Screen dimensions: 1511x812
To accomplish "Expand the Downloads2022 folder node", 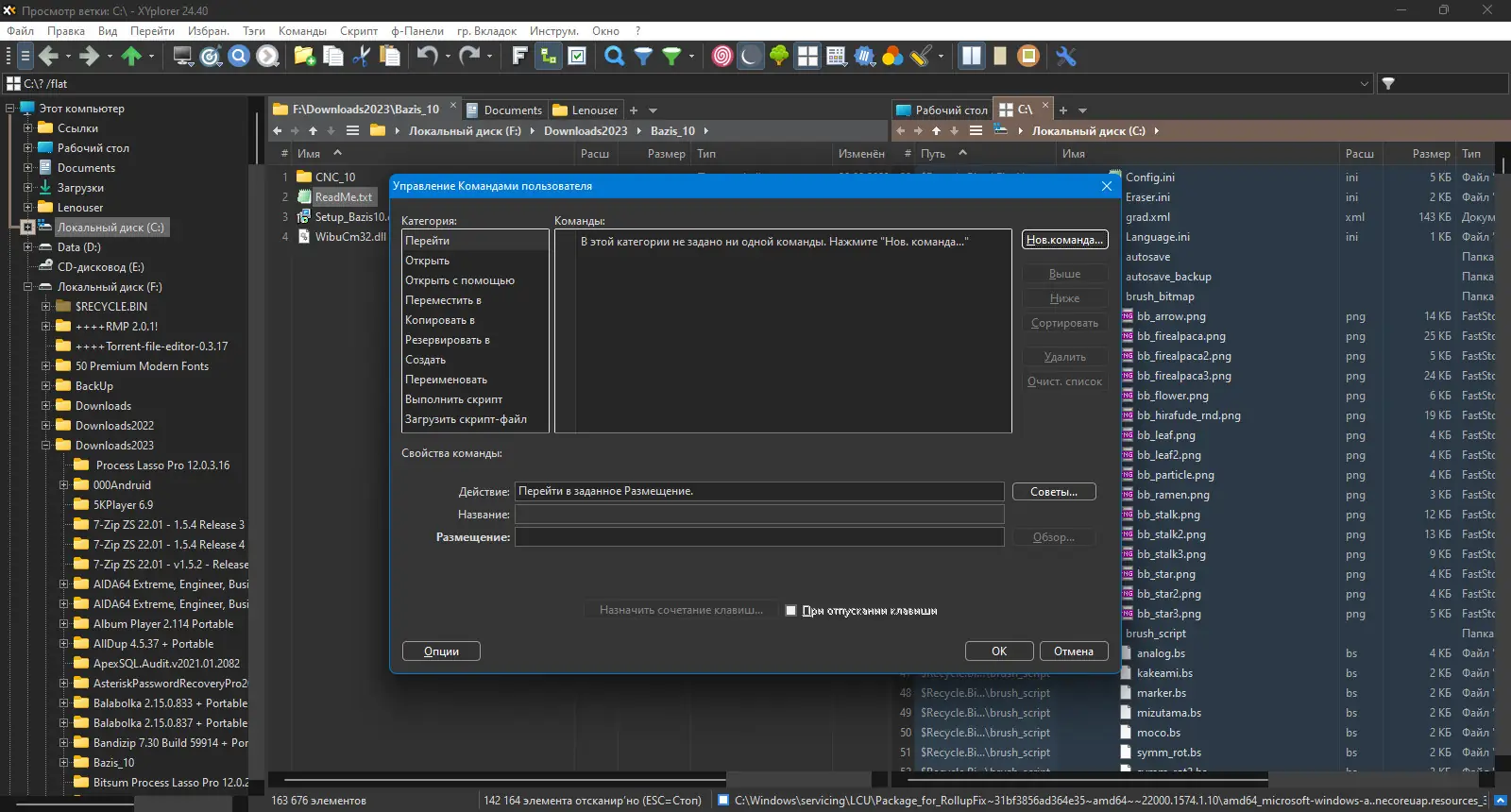I will pos(45,426).
